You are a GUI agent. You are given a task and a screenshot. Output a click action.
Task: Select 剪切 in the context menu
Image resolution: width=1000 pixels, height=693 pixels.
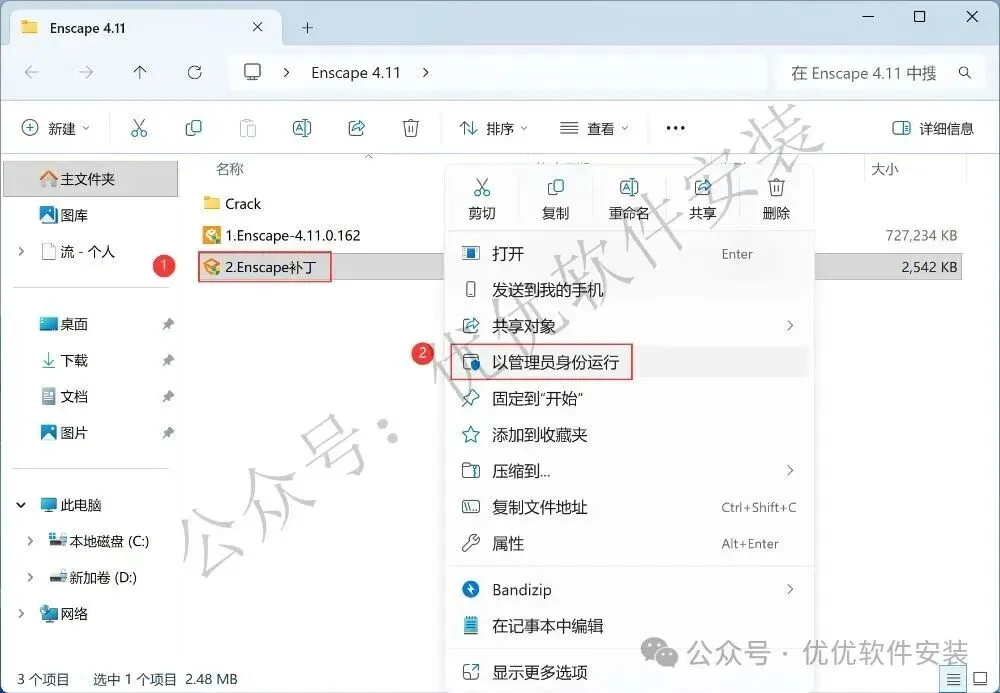coord(482,199)
